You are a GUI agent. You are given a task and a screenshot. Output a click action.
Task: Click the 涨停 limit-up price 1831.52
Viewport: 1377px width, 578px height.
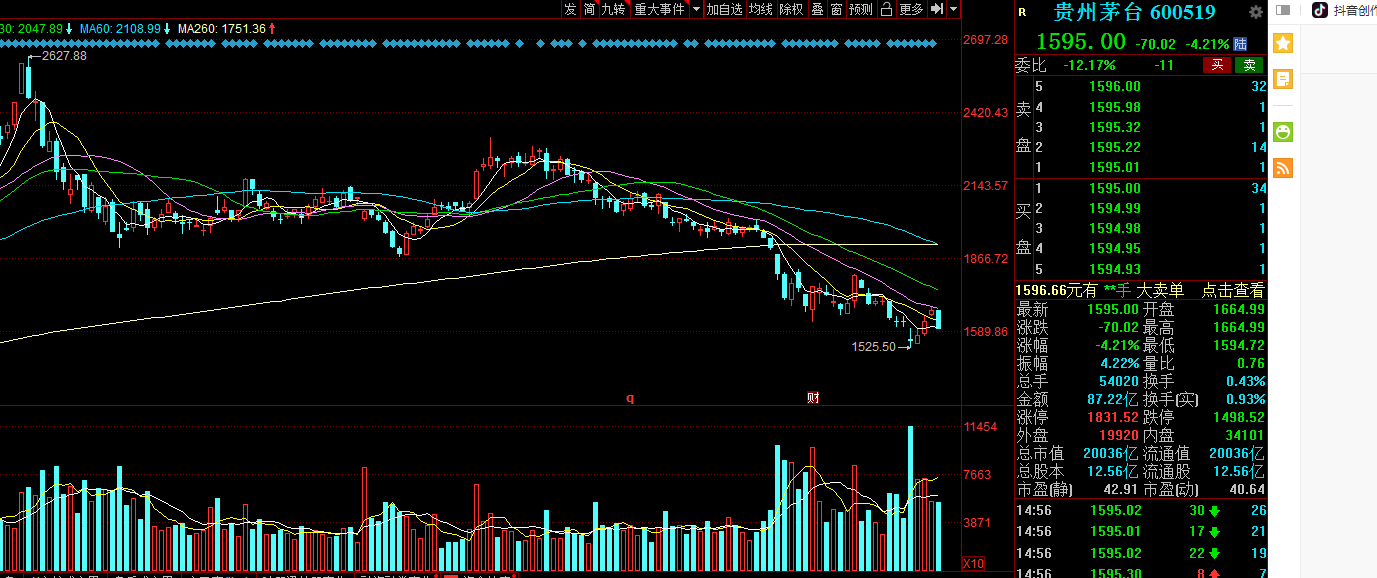tap(1112, 417)
